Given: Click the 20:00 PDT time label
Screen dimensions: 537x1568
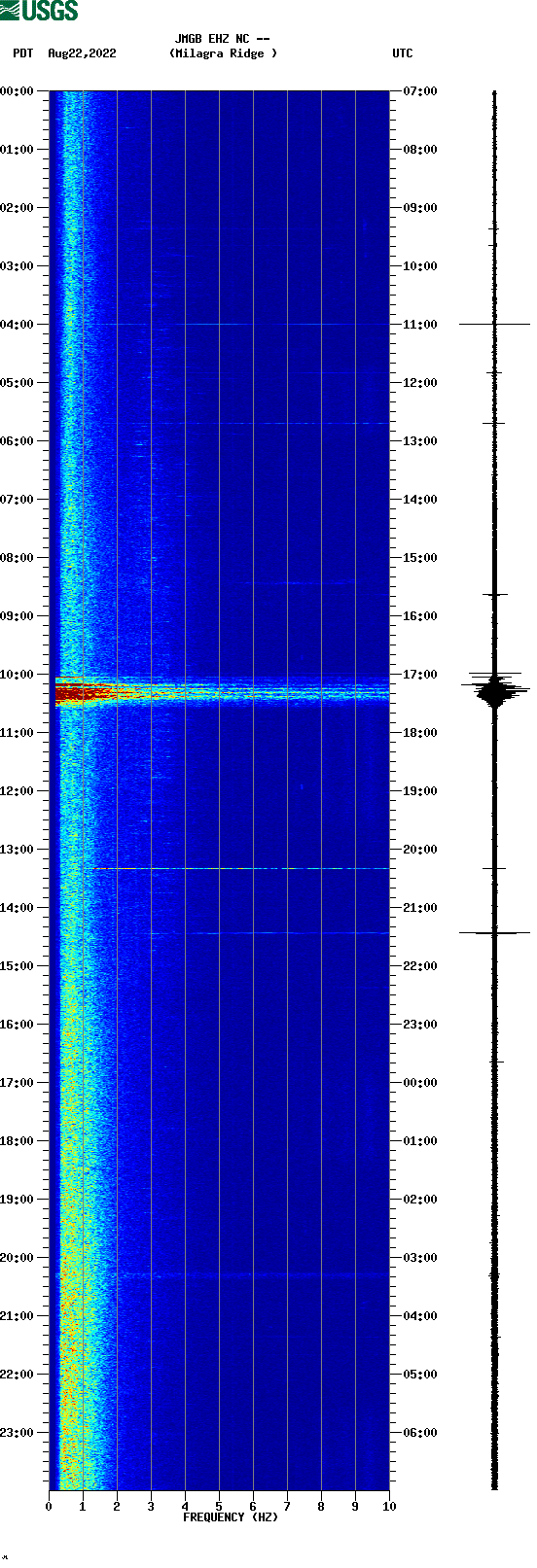Looking at the screenshot, I should pos(17,1258).
